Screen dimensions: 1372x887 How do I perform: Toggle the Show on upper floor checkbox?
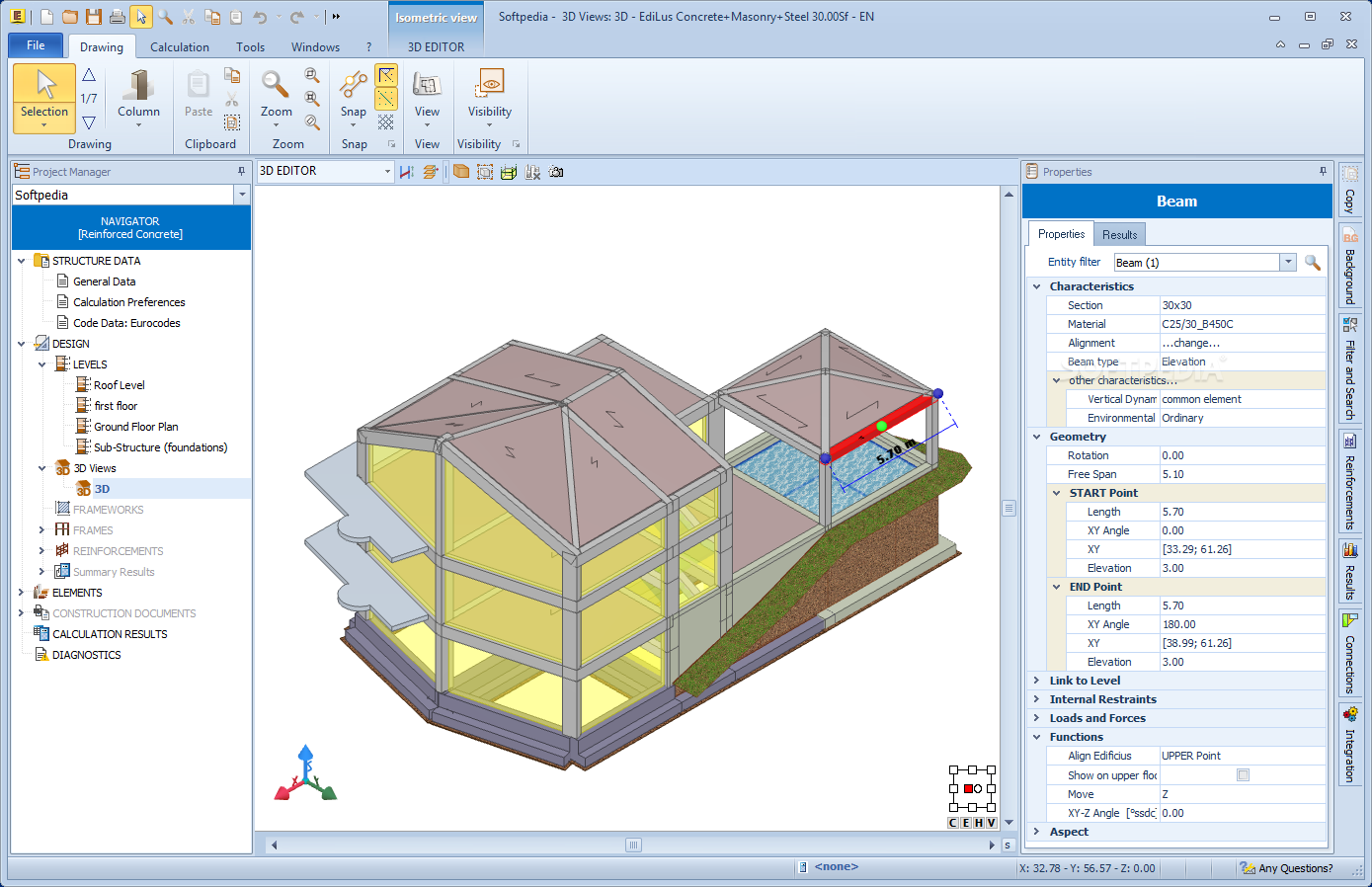pos(1244,775)
